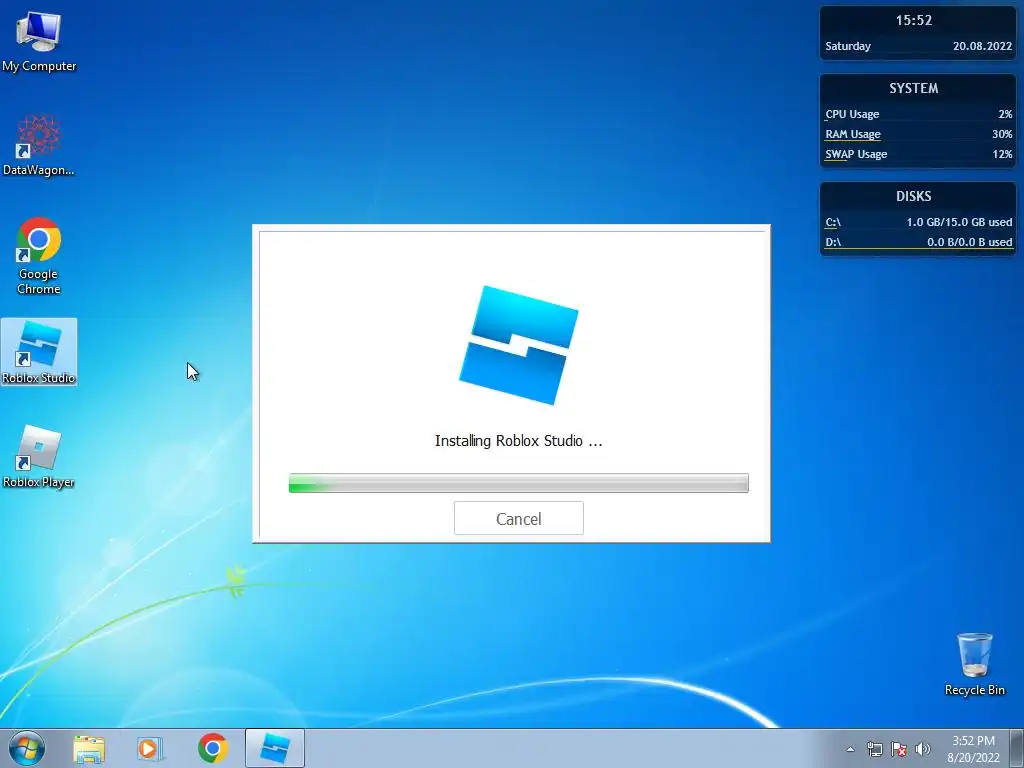Viewport: 1024px width, 768px height.
Task: Cancel the Roblox Studio installation
Action: (519, 518)
